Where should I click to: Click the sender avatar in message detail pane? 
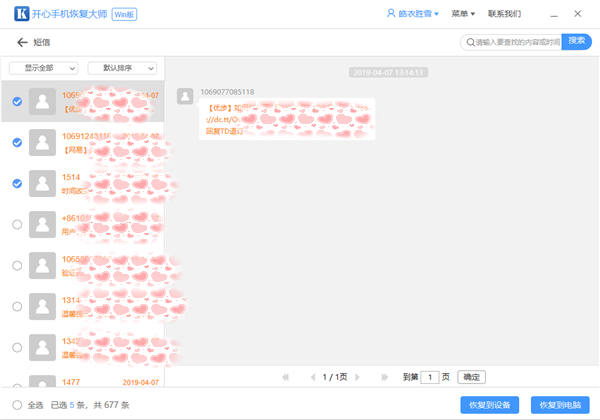185,95
